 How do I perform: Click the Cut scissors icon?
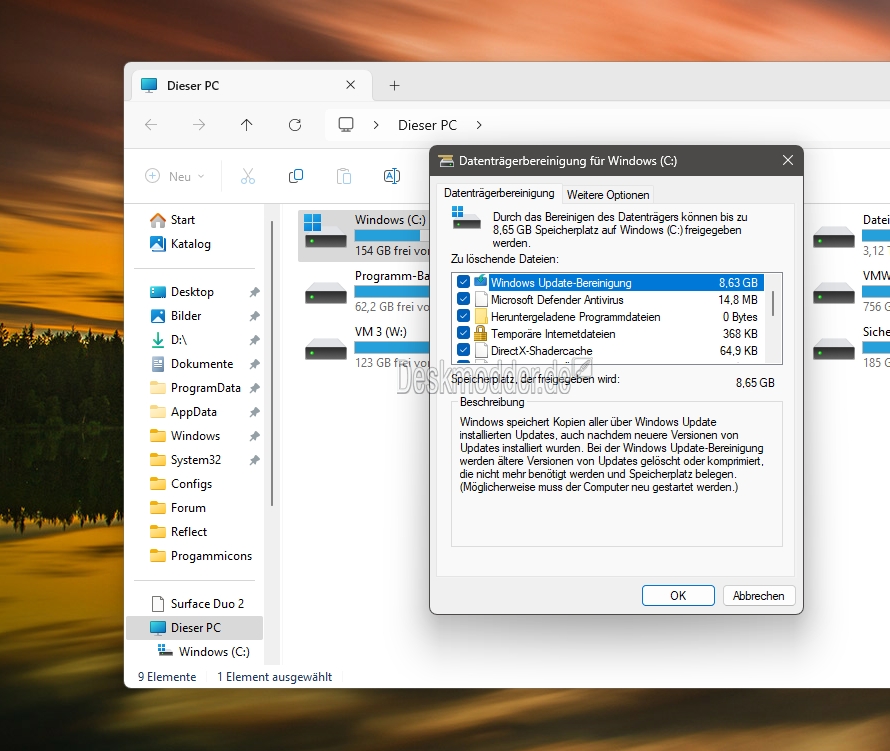click(x=247, y=177)
